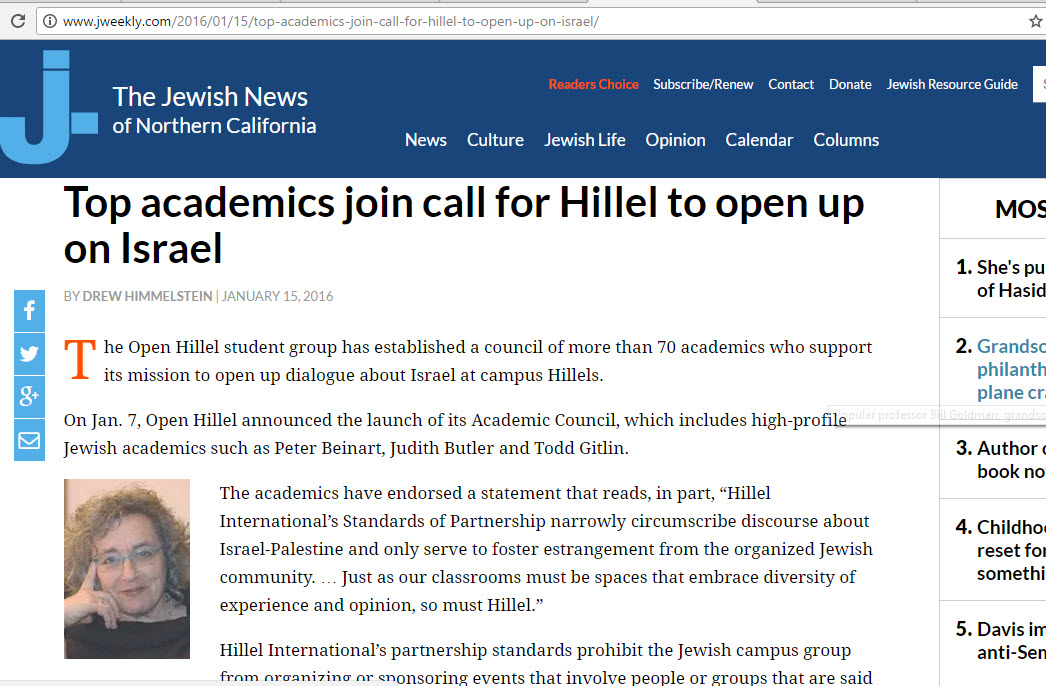
Task: Email this article envelope icon
Action: (x=29, y=440)
